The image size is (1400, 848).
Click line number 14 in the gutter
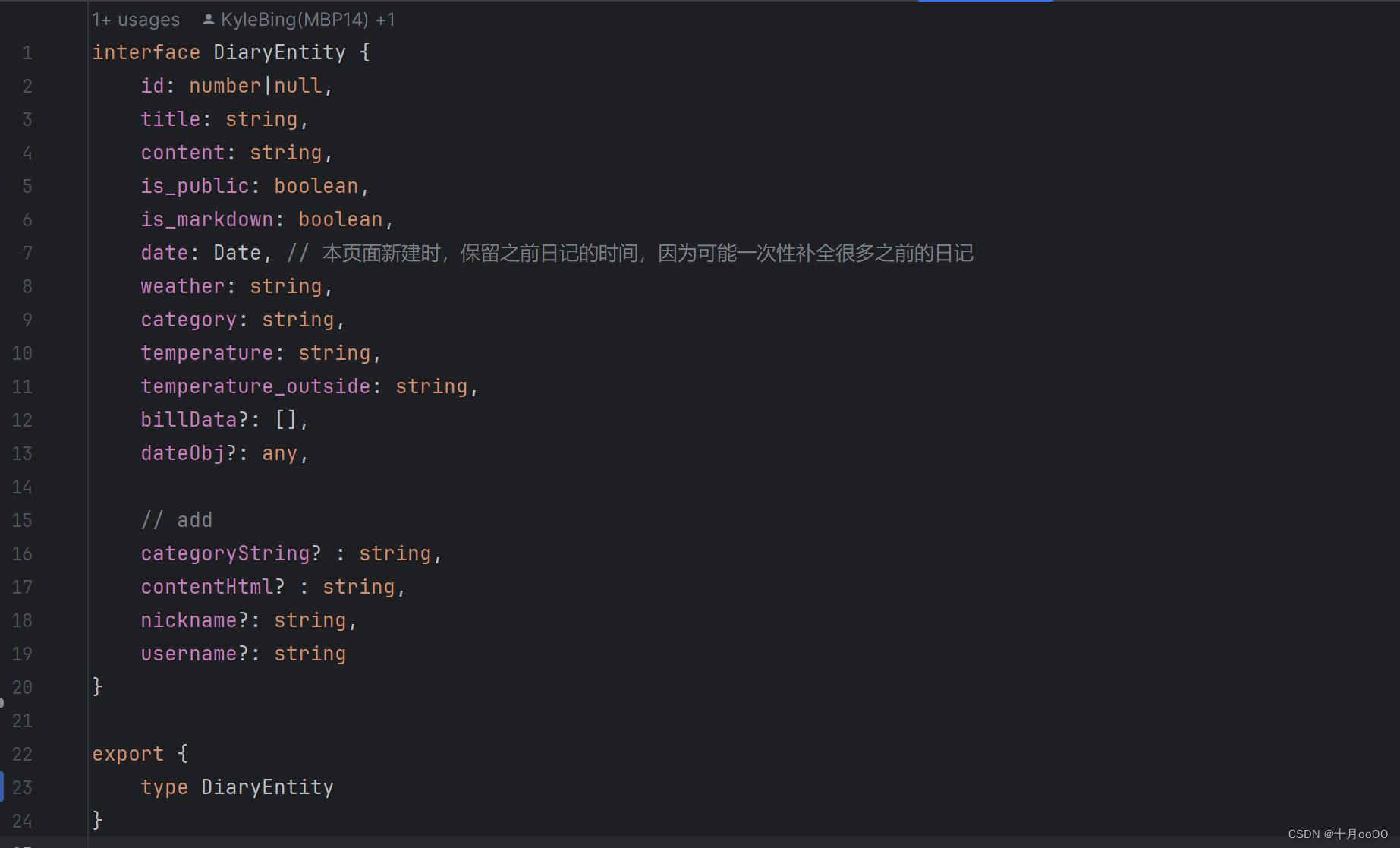[22, 487]
